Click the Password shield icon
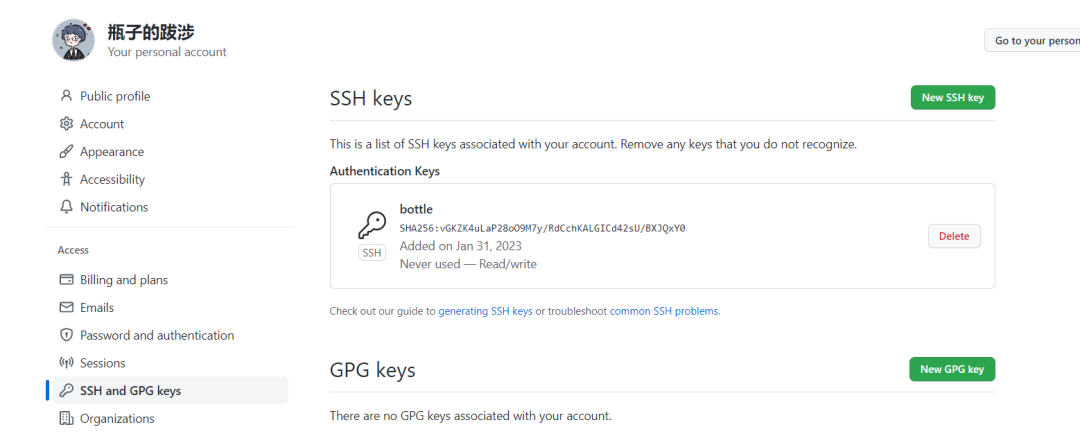The image size is (1080, 436). coord(67,335)
